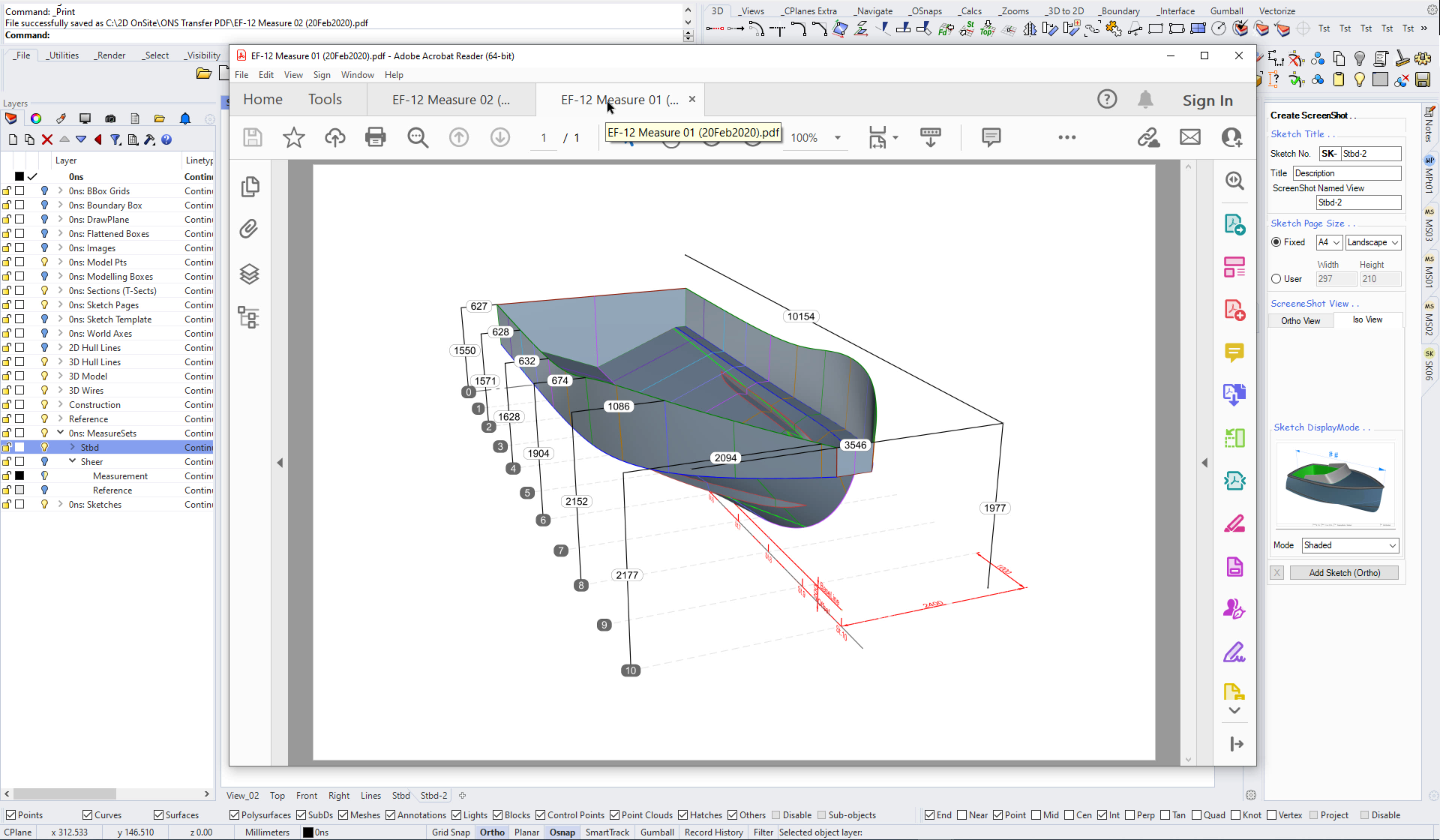Open the Shaded display mode dropdown
This screenshot has height=840, width=1440.
pos(1350,545)
